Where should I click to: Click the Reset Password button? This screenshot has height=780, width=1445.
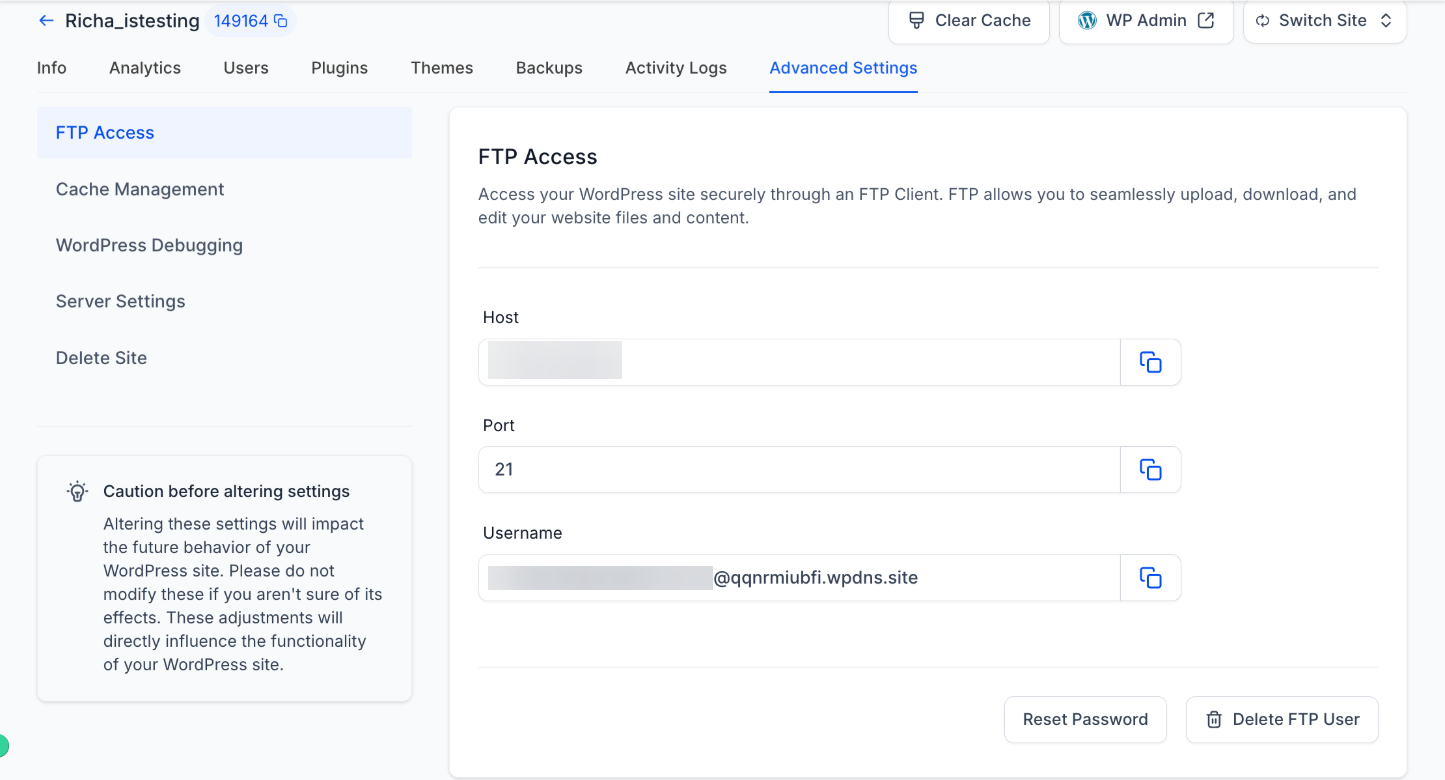(1085, 719)
